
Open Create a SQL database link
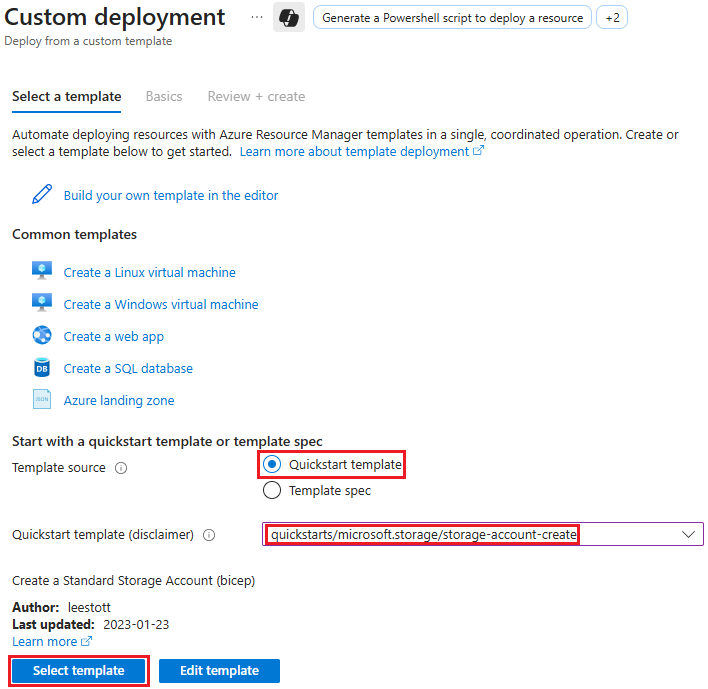128,368
